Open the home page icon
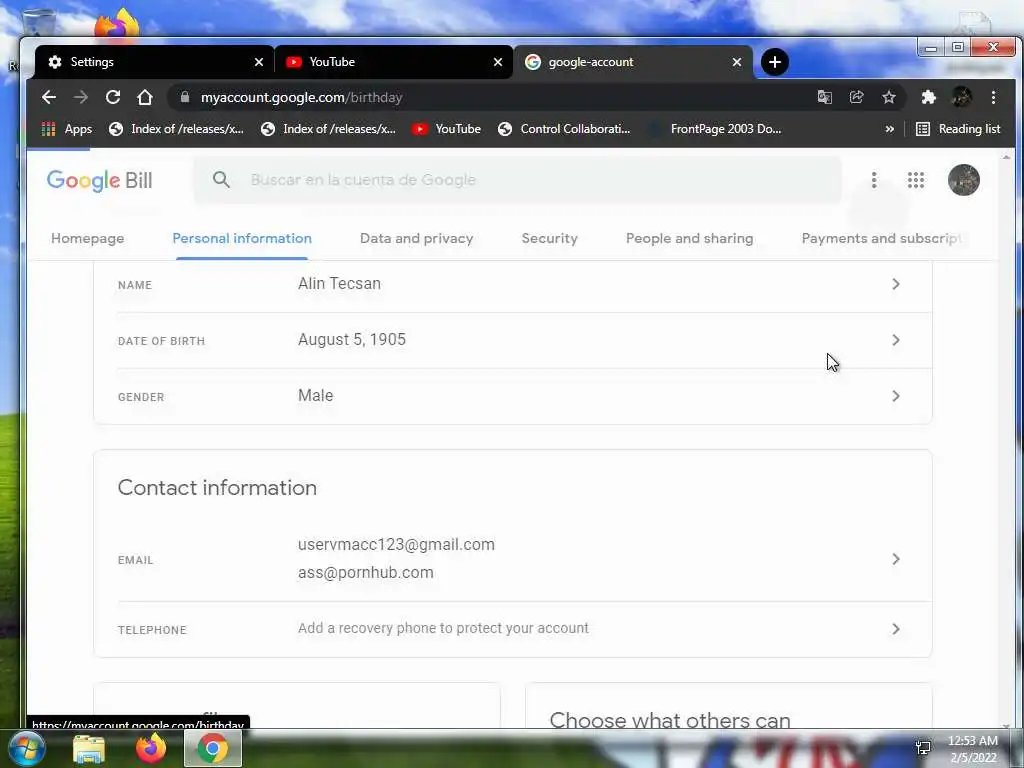 coord(145,97)
